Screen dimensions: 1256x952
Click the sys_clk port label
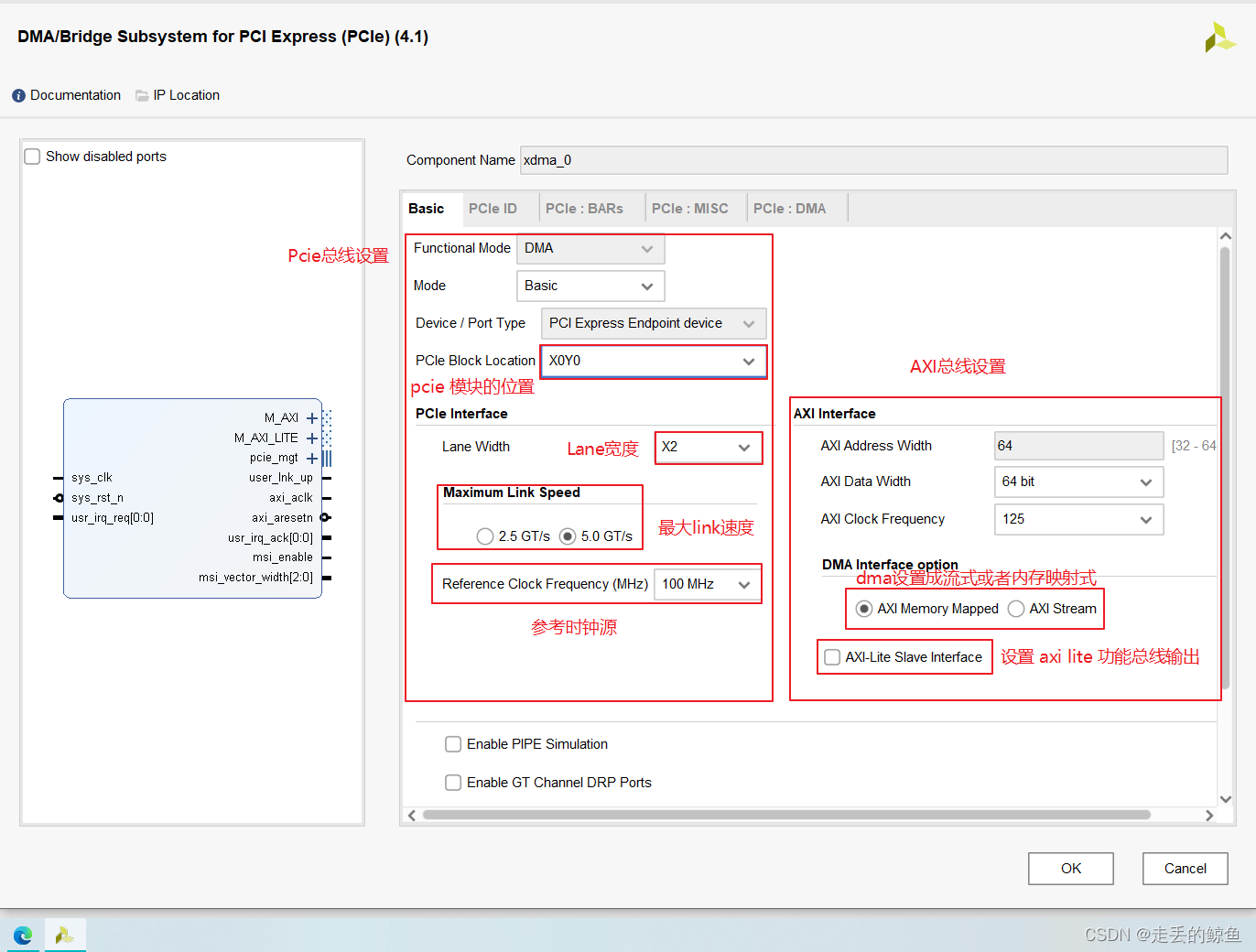(x=92, y=478)
